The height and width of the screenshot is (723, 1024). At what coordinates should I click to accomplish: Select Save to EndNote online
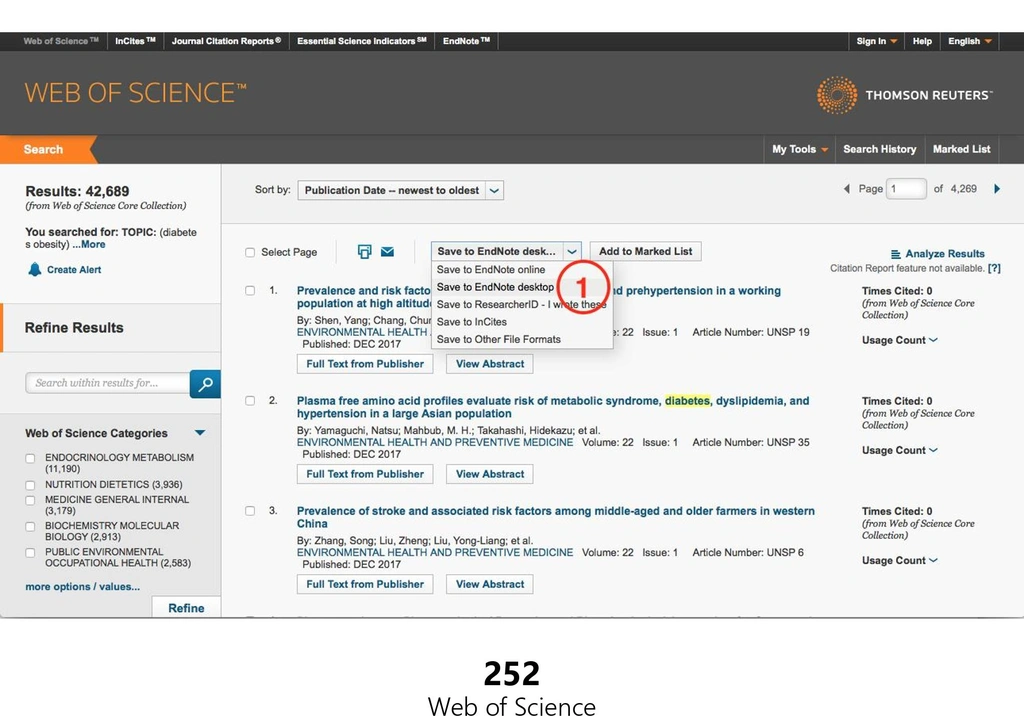click(x=491, y=270)
